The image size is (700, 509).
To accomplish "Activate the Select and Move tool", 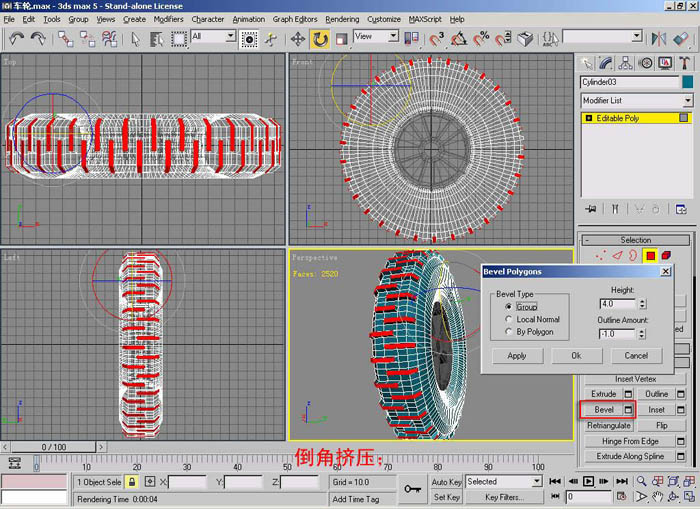I will pyautogui.click(x=297, y=39).
